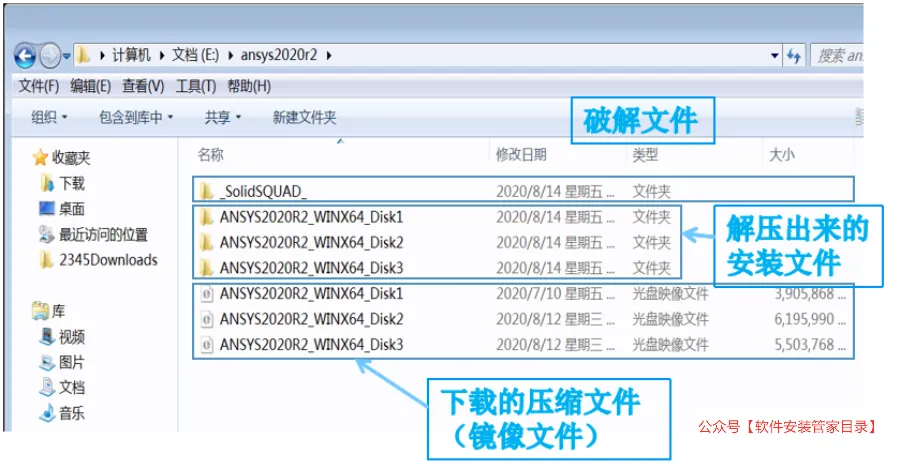This screenshot has height=469, width=900.
Task: Open the 帮助(H) menu
Action: 249,86
